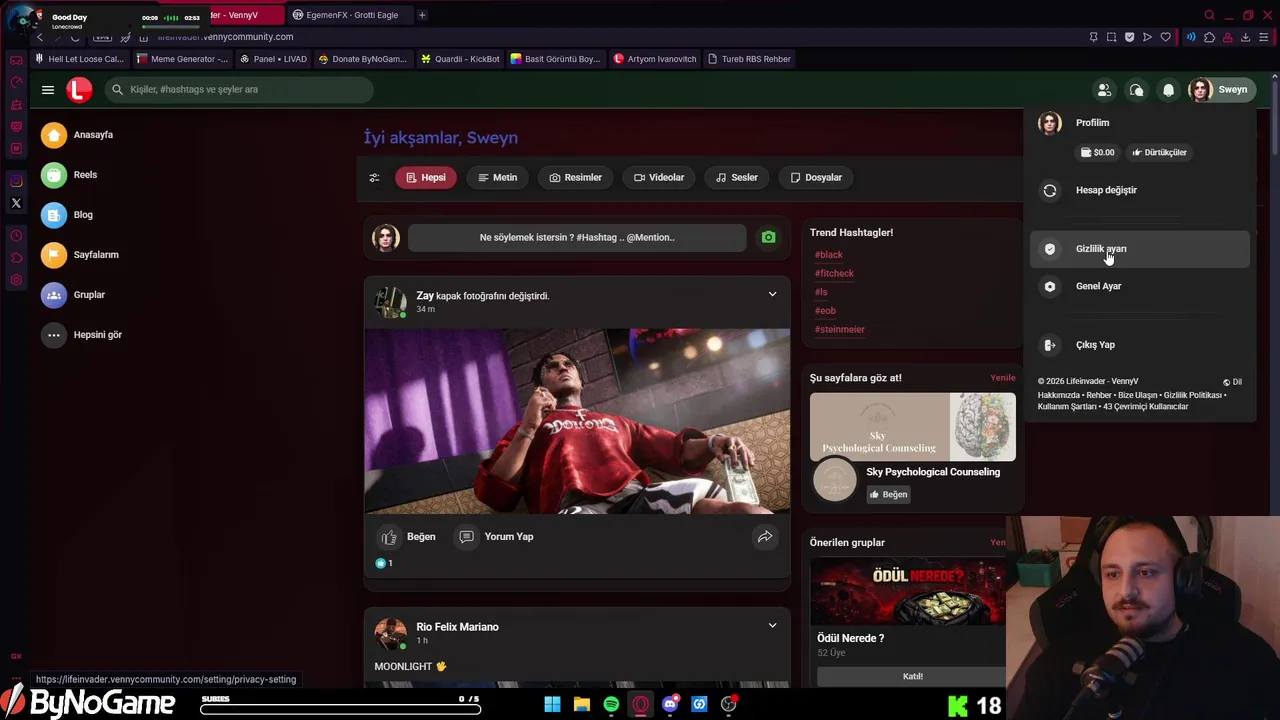Open Sayfalarım from the left sidebar
The image size is (1280, 720).
point(81,255)
